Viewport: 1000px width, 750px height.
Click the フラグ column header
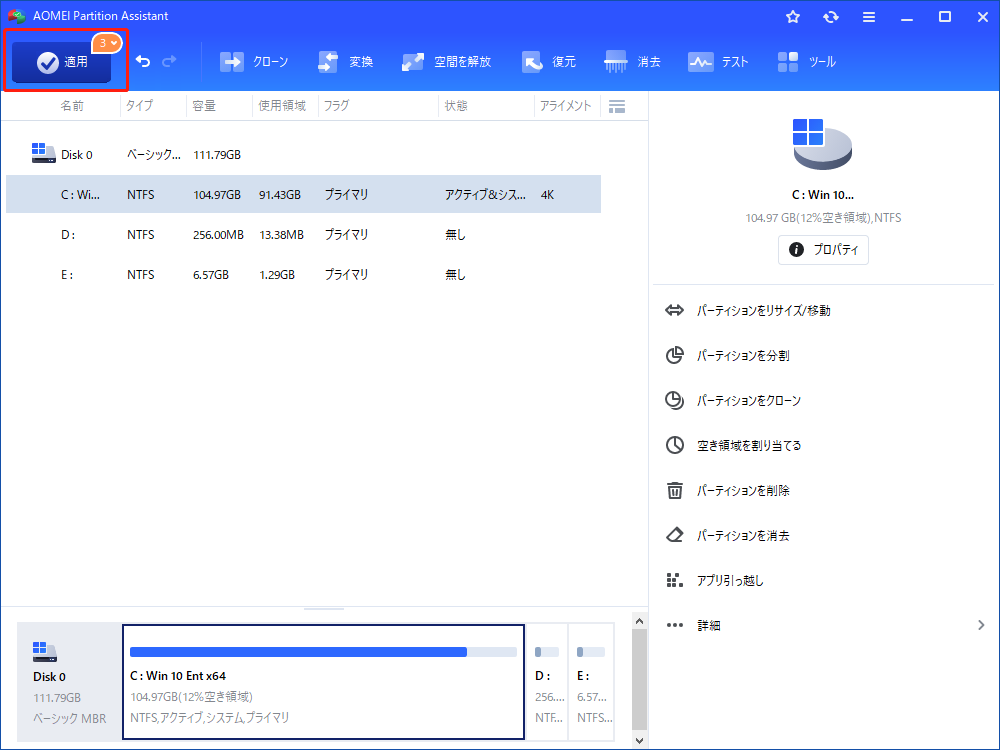point(336,106)
